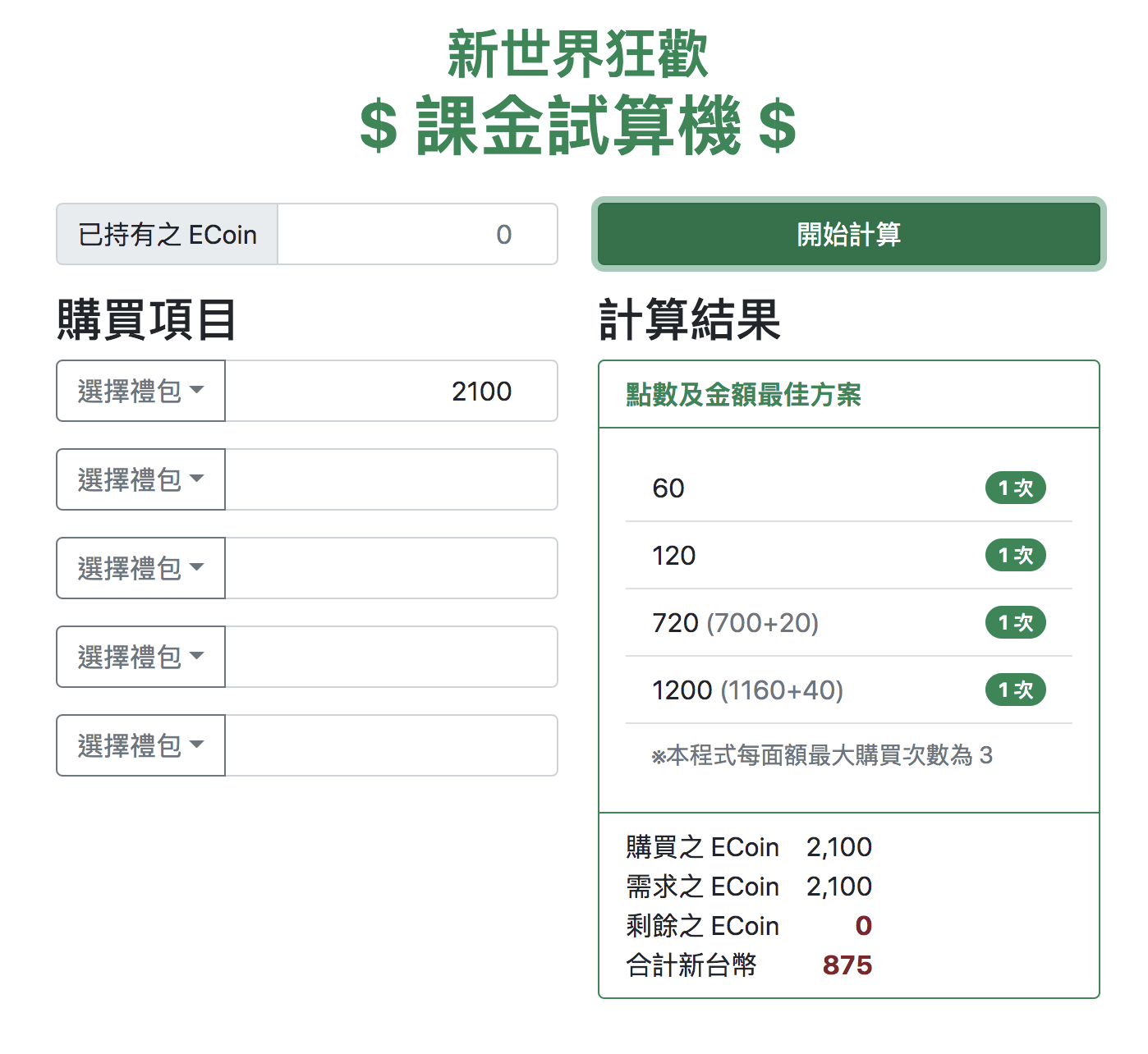Click the second purchase amount field

pos(392,479)
